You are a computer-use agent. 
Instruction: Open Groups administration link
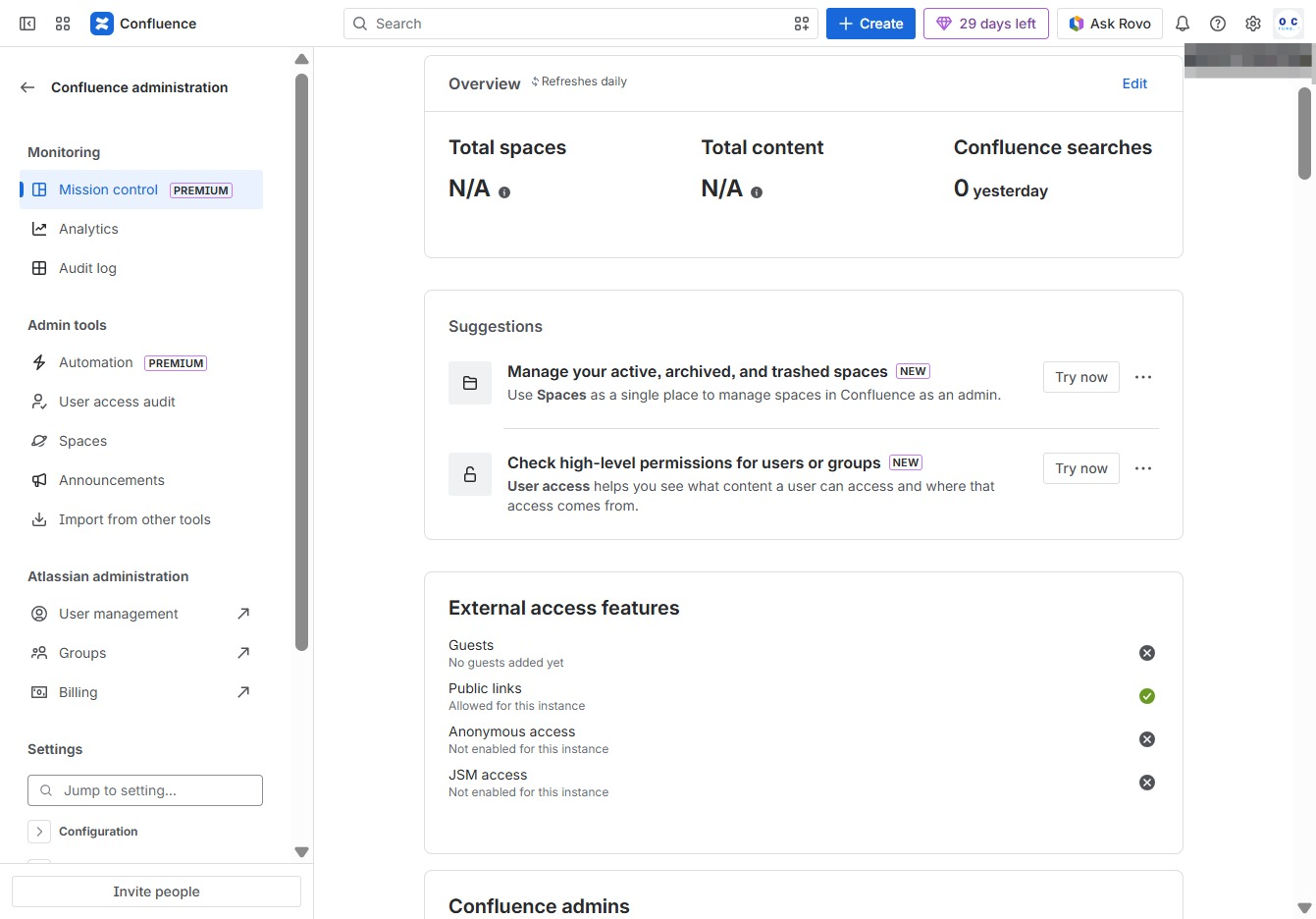141,653
